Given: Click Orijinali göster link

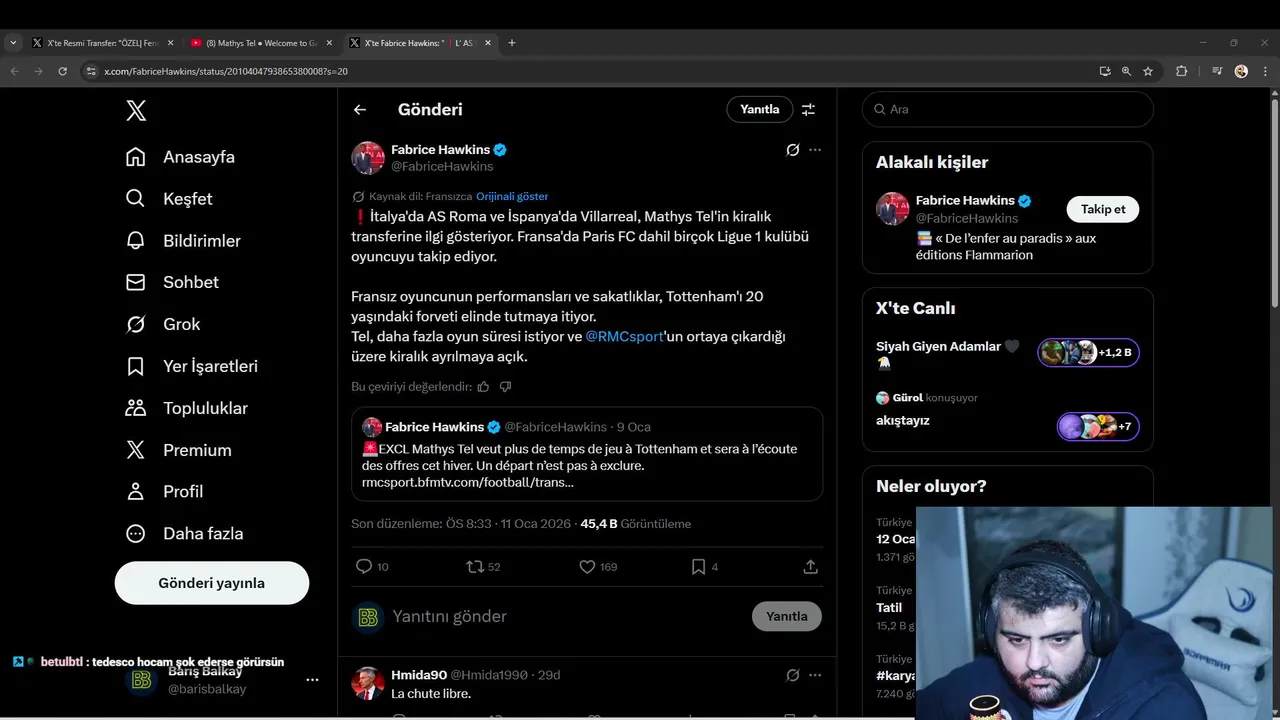Looking at the screenshot, I should [512, 196].
